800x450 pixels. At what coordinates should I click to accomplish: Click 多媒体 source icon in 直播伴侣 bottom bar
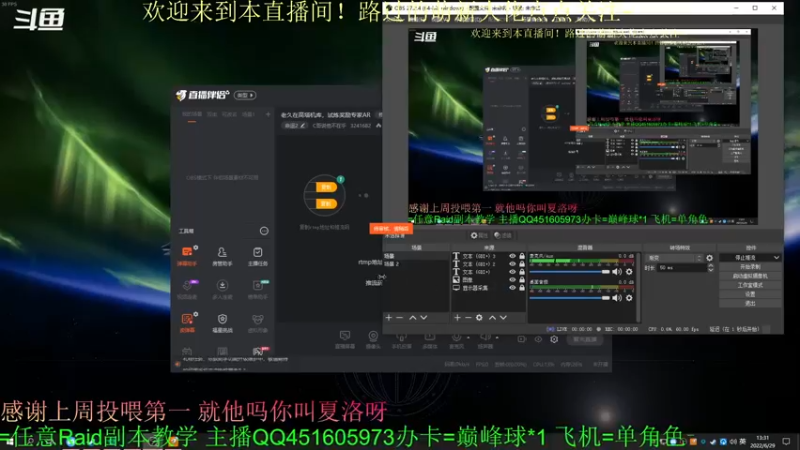pyautogui.click(x=430, y=339)
